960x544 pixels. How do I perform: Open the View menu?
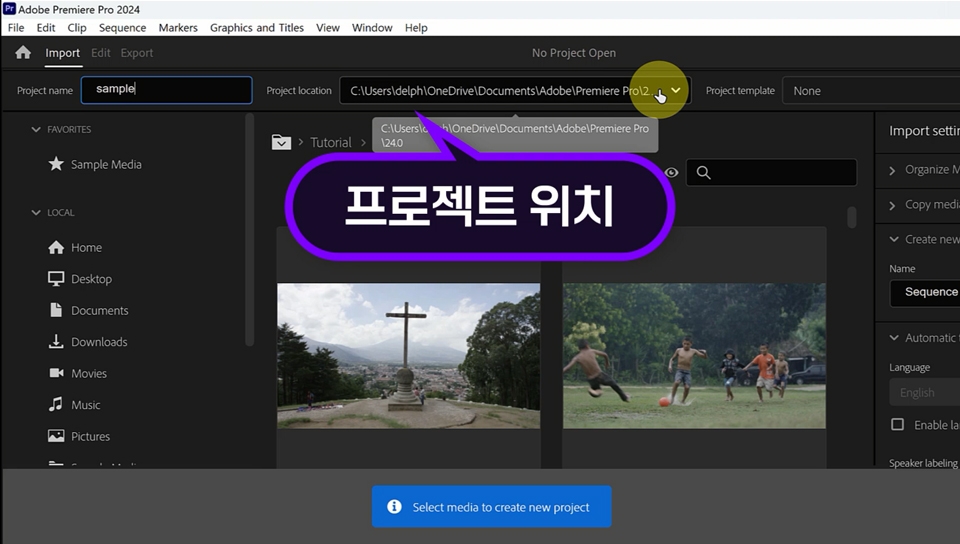click(328, 28)
